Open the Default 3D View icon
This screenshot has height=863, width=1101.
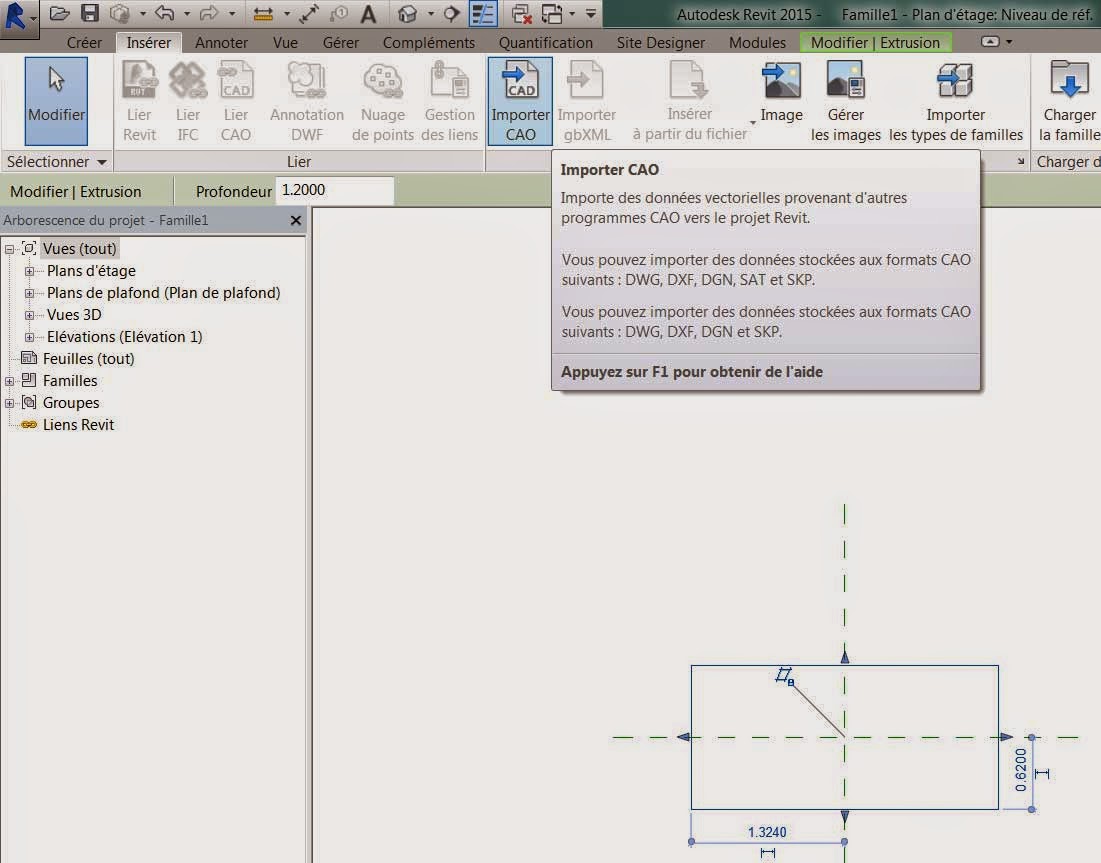tap(407, 13)
